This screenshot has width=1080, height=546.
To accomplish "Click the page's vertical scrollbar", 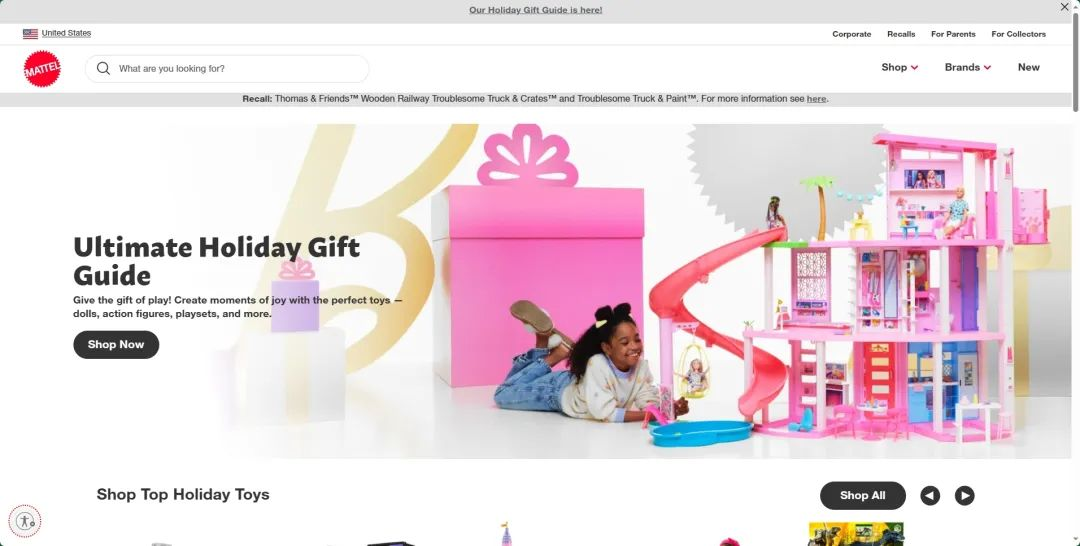I will pyautogui.click(x=1075, y=62).
